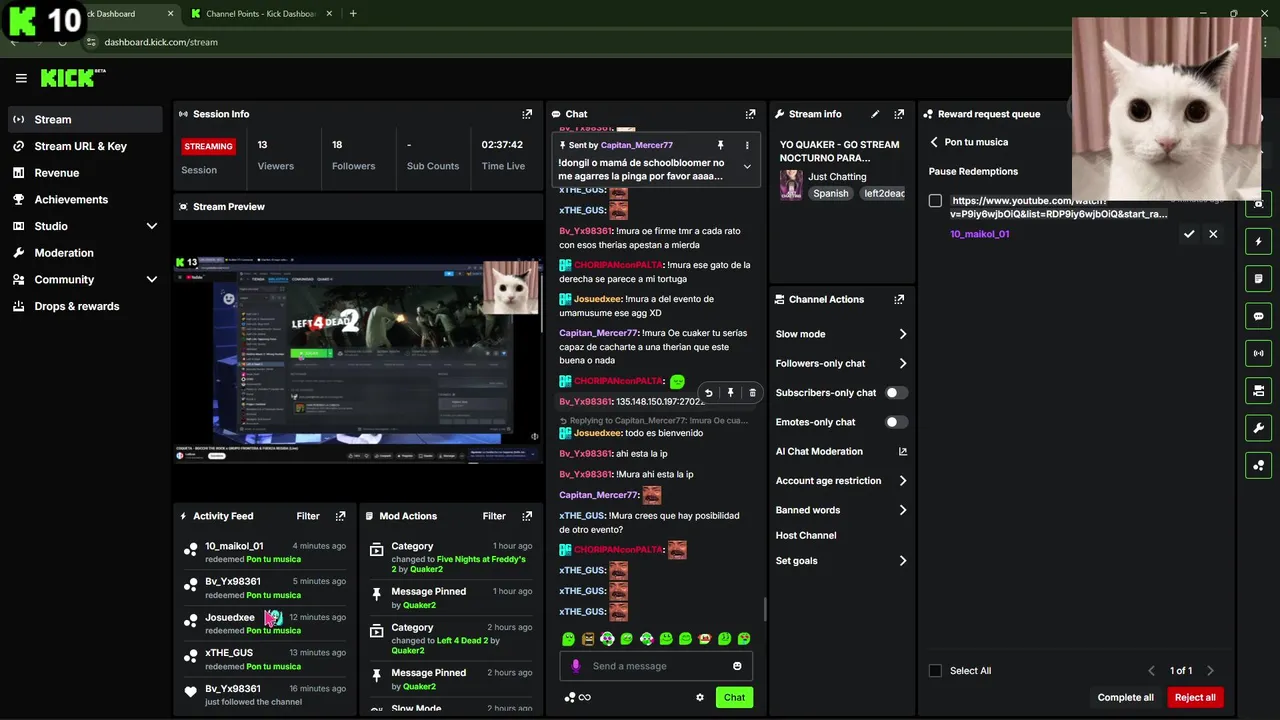Go back from Pon tu musica
The height and width of the screenshot is (720, 1280).
click(x=934, y=142)
